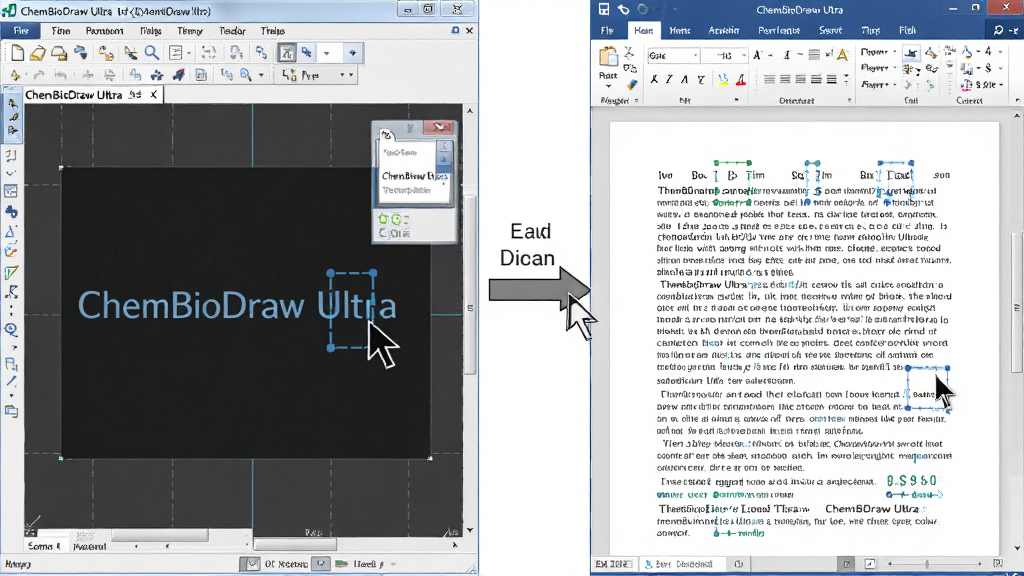Click the Cut scissors icon in Word ribbon
The height and width of the screenshot is (576, 1024).
click(629, 52)
